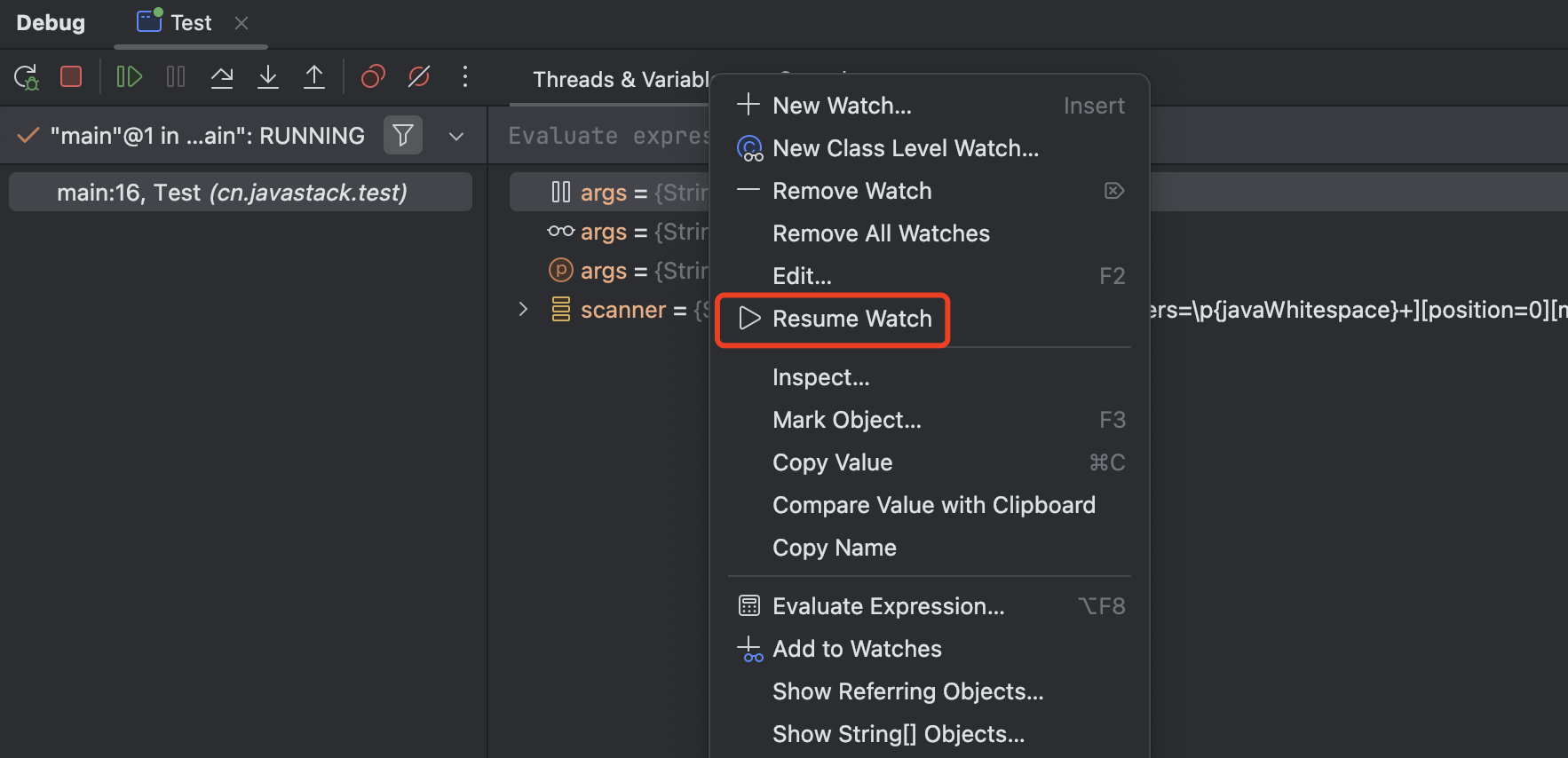Click the Rerun debug session icon
The height and width of the screenshot is (758, 1568).
click(27, 77)
